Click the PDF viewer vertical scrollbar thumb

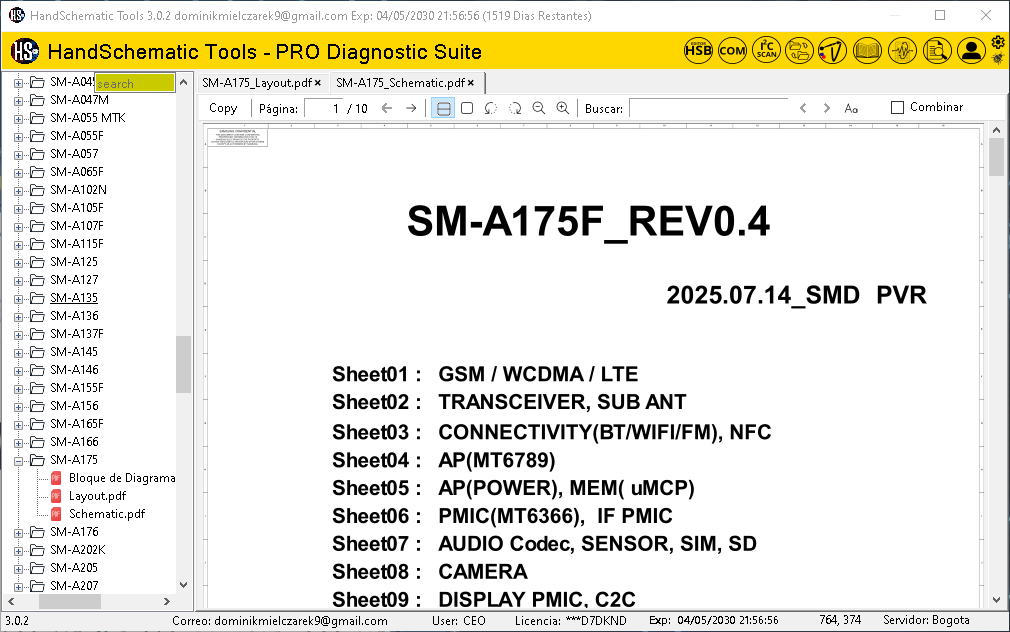[x=996, y=157]
